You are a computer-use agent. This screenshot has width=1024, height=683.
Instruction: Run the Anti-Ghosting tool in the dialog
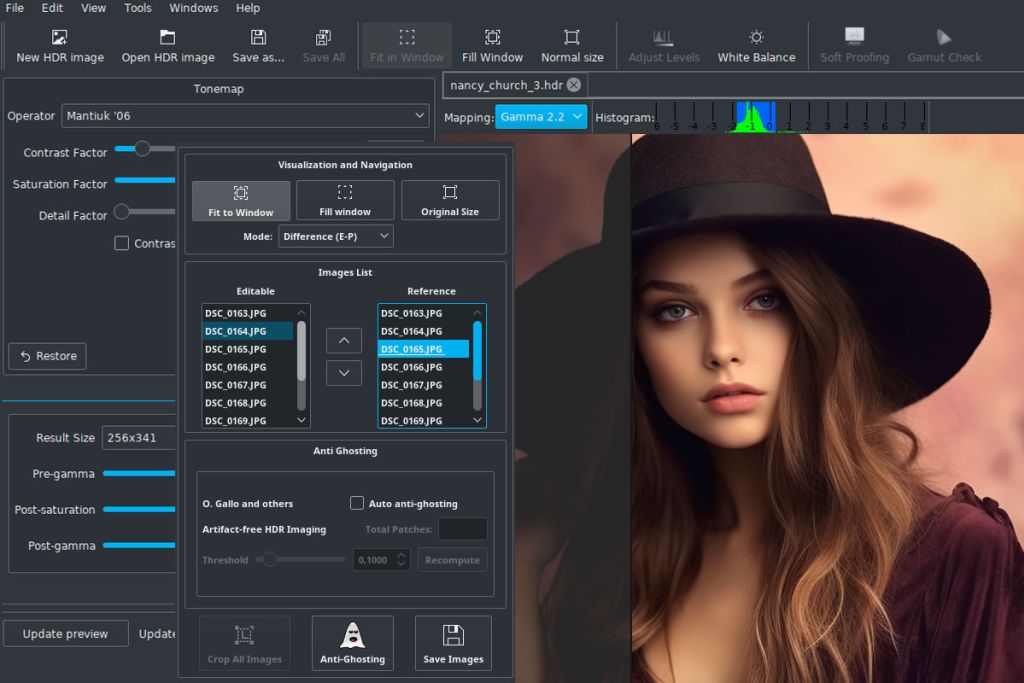coord(352,642)
